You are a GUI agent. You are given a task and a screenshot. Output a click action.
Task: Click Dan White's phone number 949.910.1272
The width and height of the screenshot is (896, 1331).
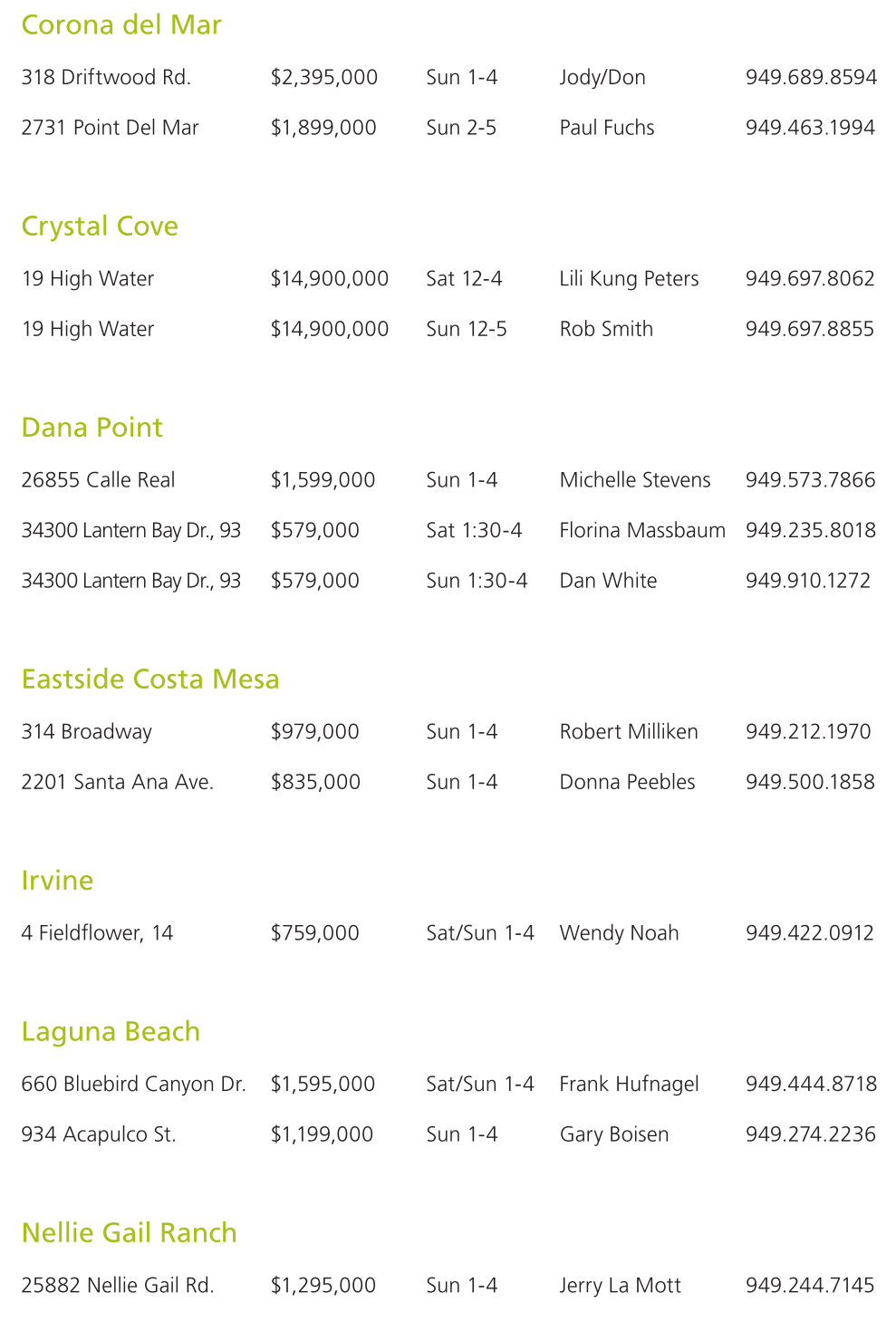(808, 581)
